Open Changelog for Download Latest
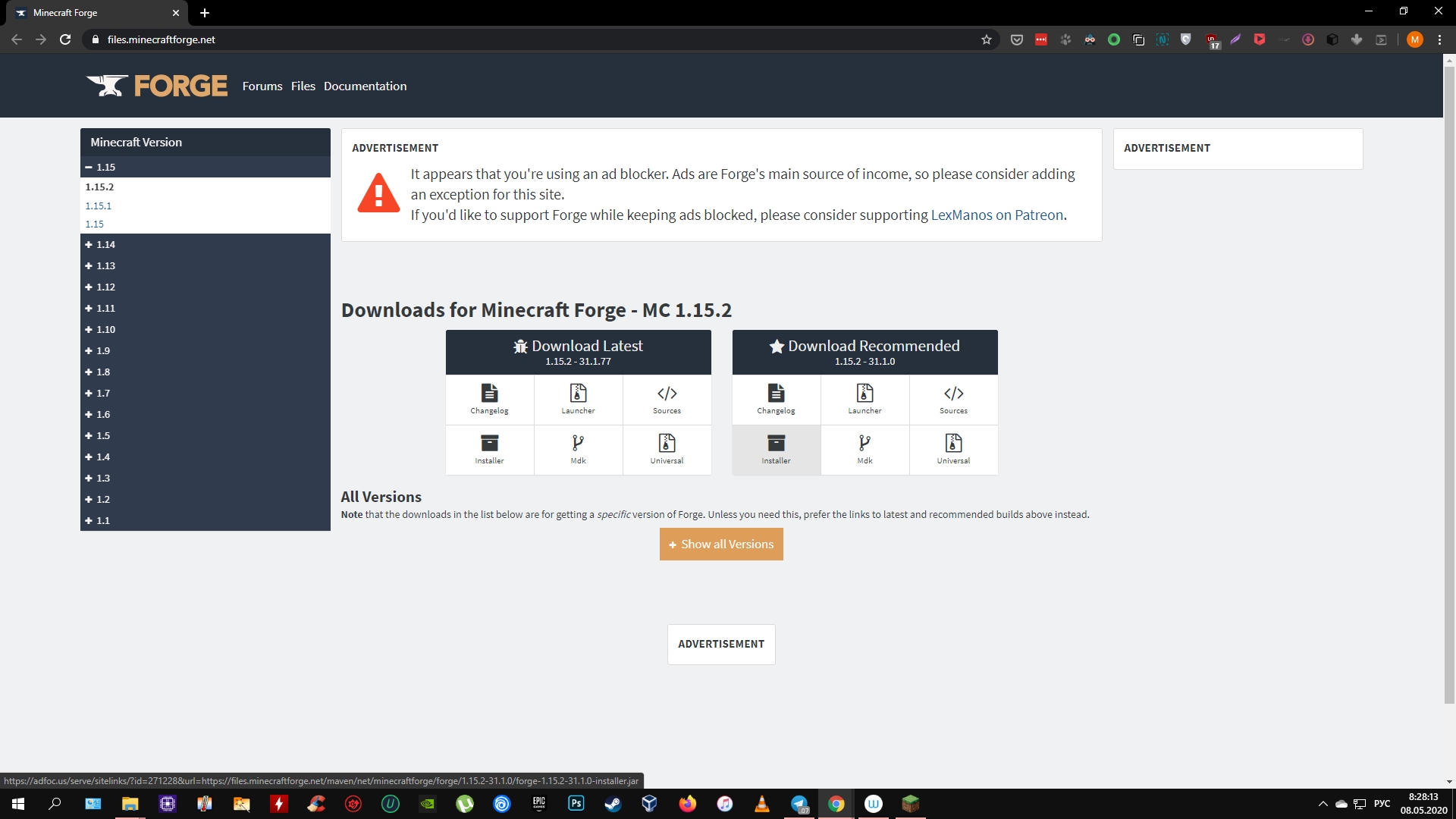 point(489,400)
